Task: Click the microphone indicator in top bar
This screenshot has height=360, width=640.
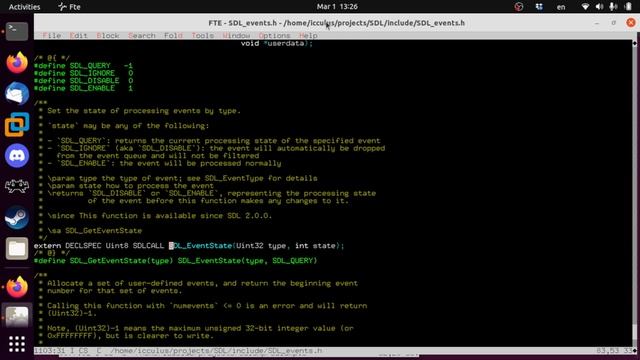Action: coord(613,7)
